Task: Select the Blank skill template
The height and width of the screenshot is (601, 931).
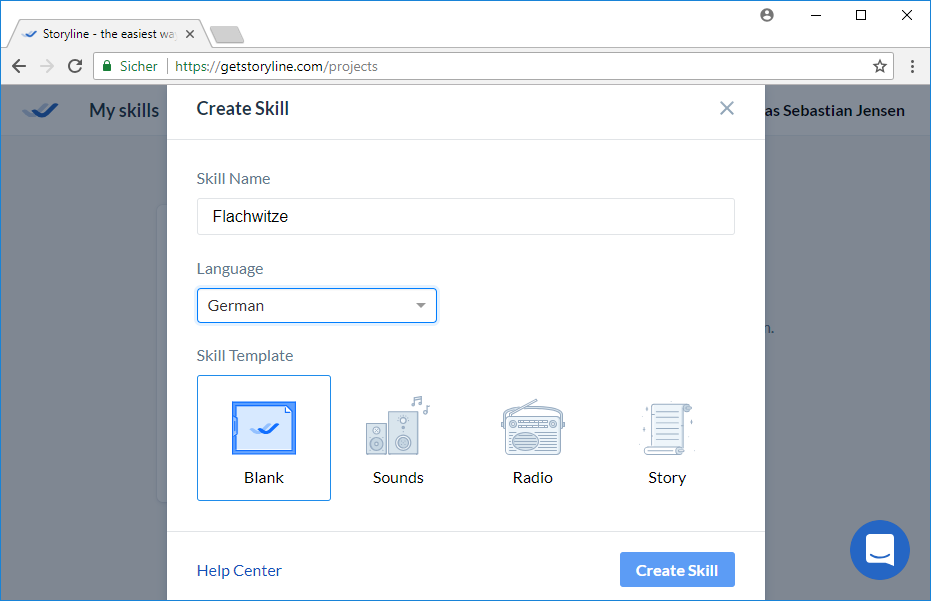Action: point(264,438)
